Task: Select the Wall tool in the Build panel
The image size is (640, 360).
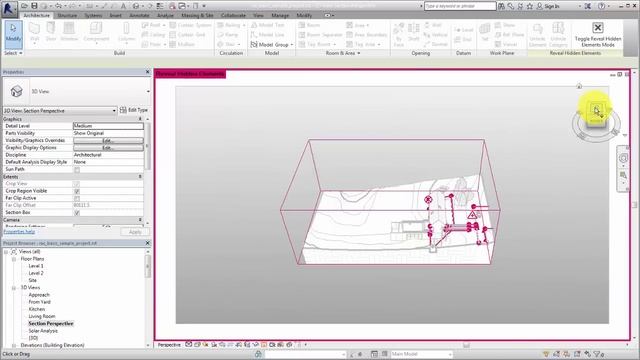Action: [x=34, y=32]
